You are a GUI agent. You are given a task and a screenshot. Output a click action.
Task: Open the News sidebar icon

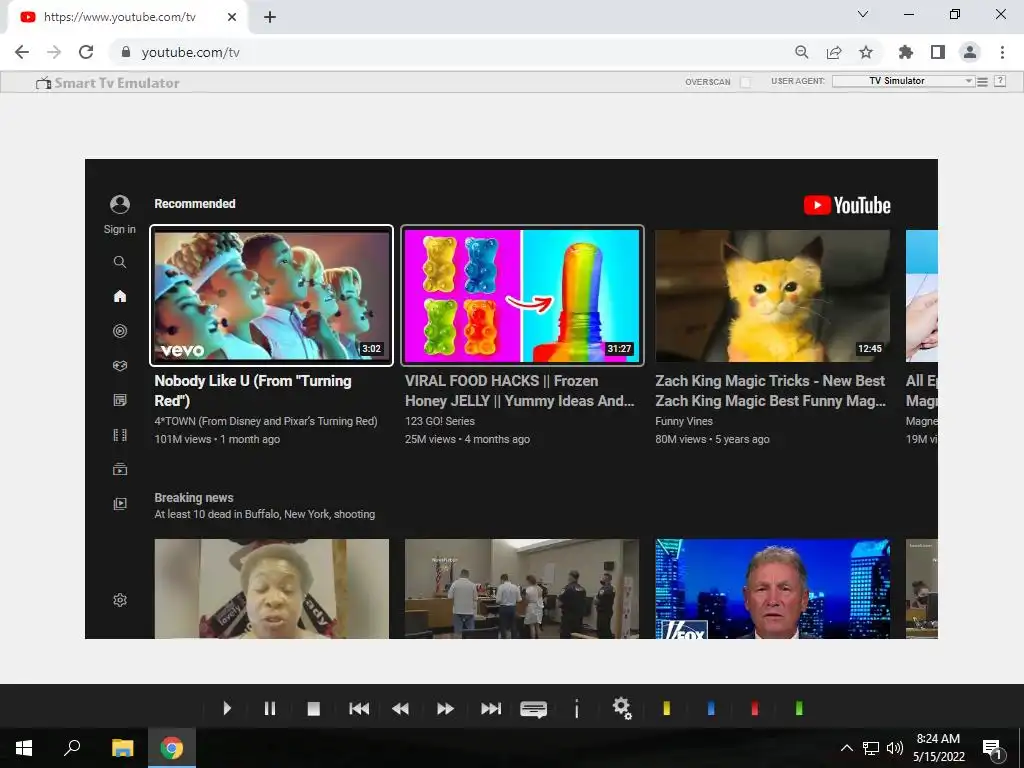click(x=120, y=400)
